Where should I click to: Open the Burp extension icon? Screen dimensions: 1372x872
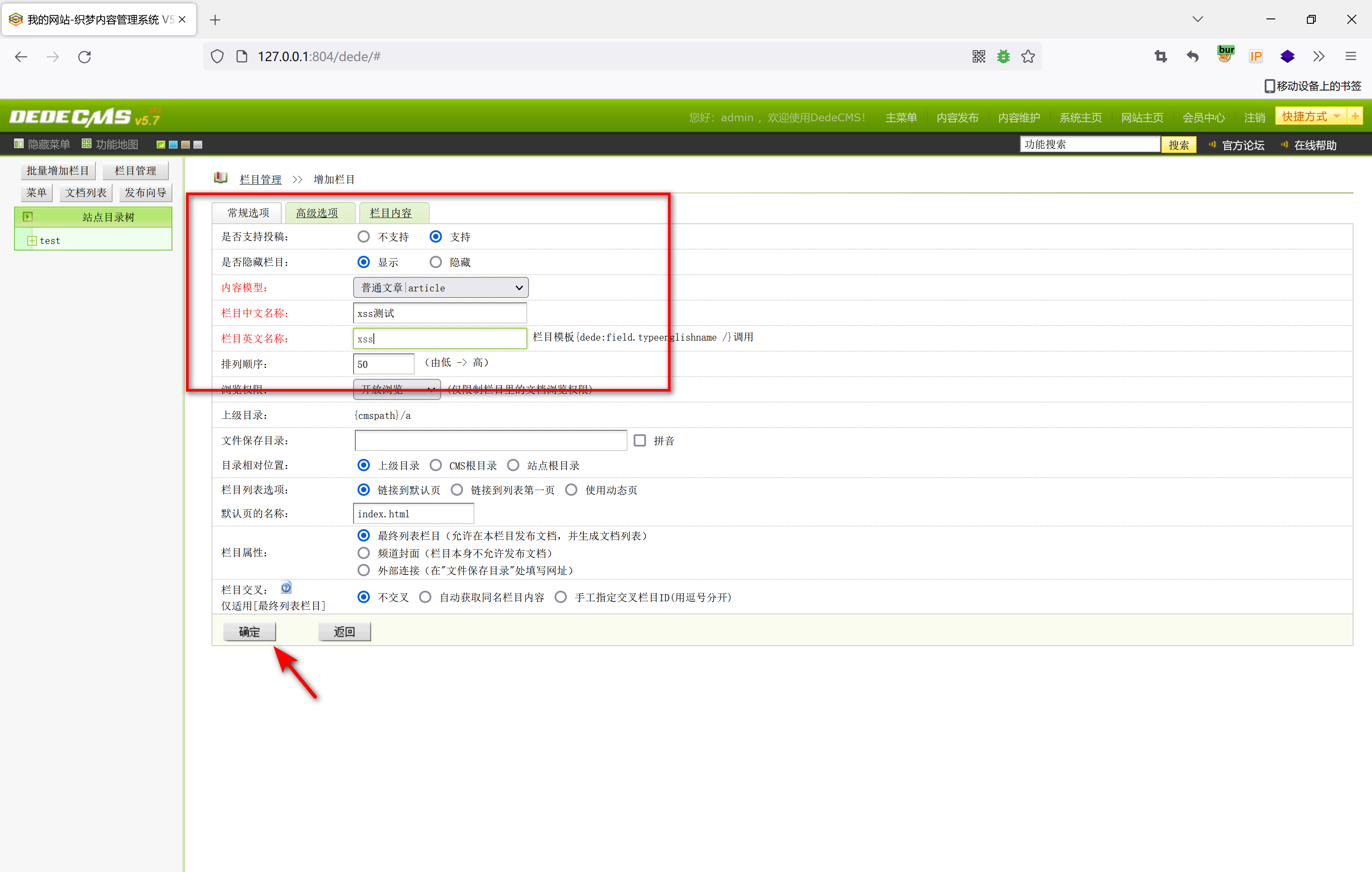[1224, 55]
